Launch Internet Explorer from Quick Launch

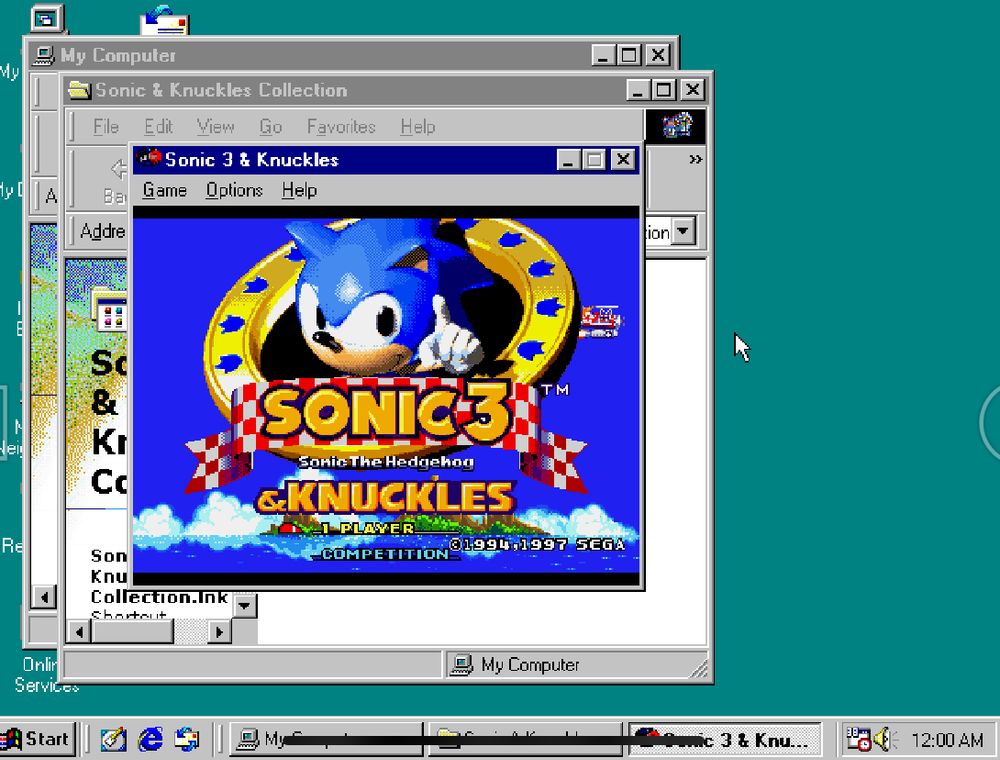[x=151, y=739]
